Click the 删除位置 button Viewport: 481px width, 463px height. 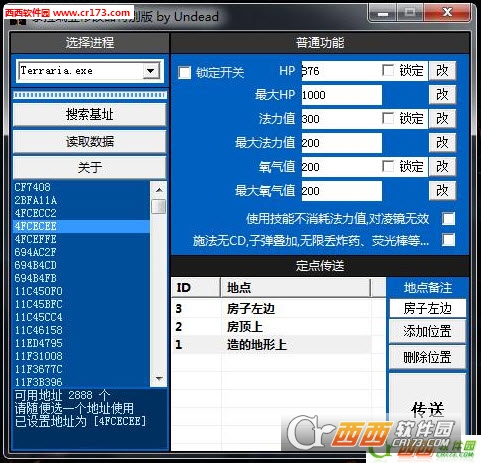point(427,357)
